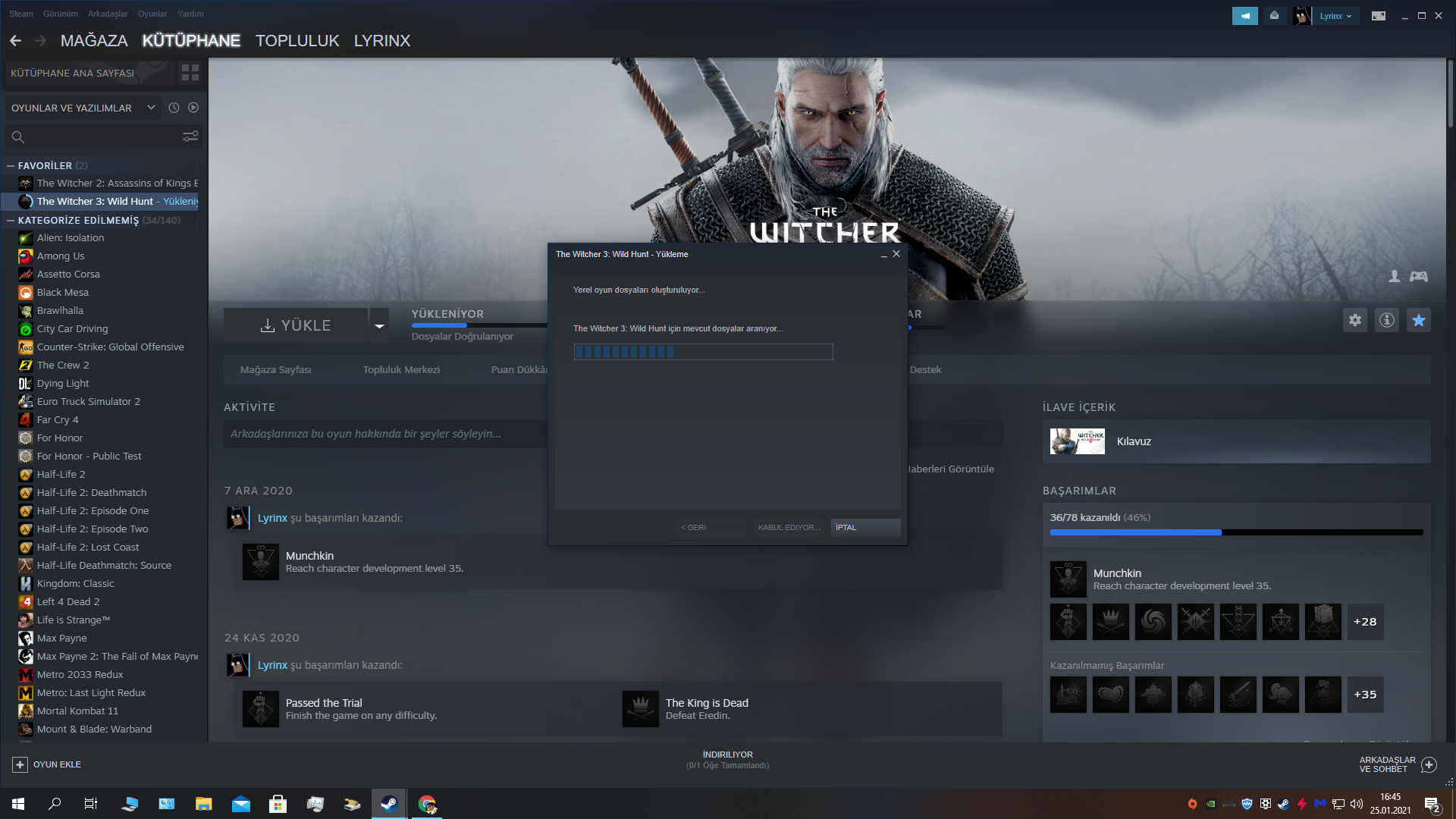Open the Topluluk main tab
Image resolution: width=1456 pixels, height=819 pixels.
point(297,41)
